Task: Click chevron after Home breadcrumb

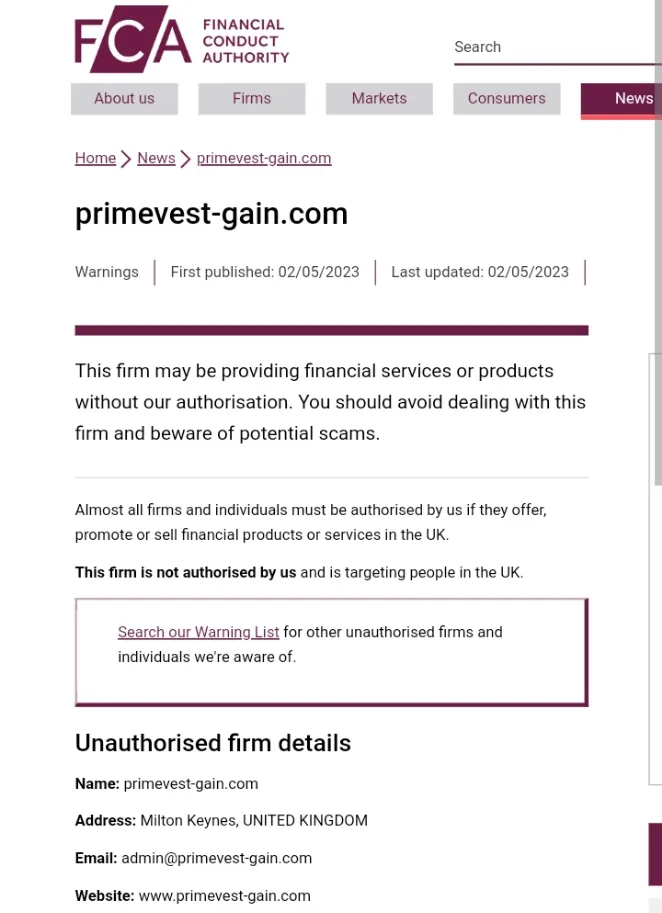Action: pos(126,159)
